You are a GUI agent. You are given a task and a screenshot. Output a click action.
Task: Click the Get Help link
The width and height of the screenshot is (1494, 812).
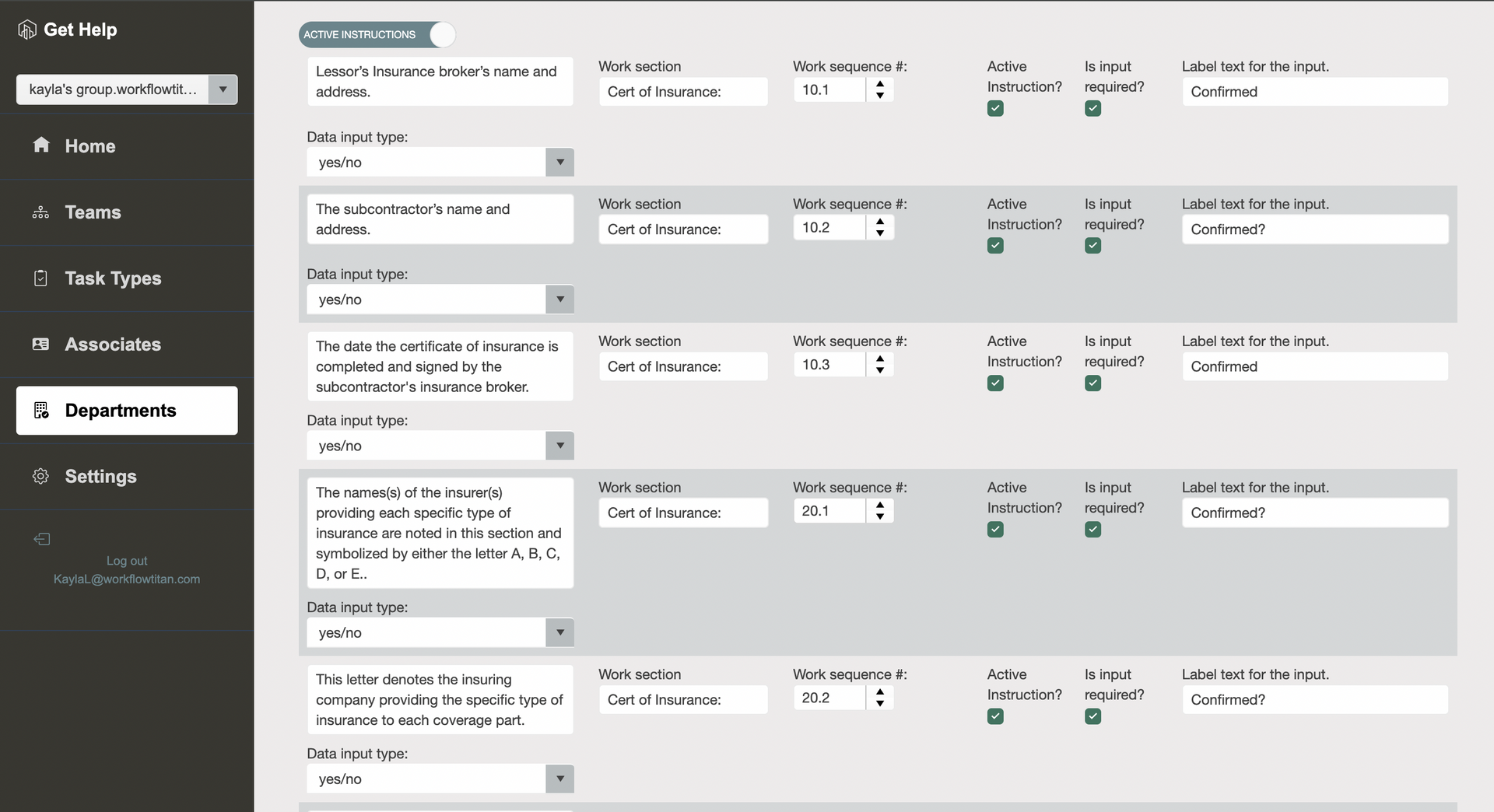coord(80,30)
